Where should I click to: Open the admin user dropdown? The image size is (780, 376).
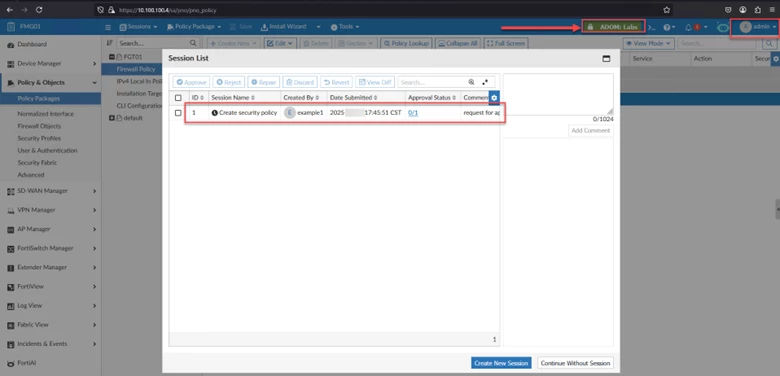pyautogui.click(x=758, y=27)
